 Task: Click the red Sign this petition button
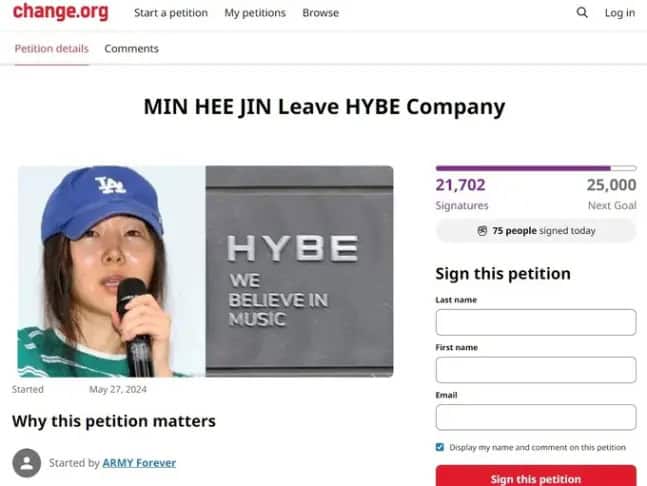tap(536, 476)
